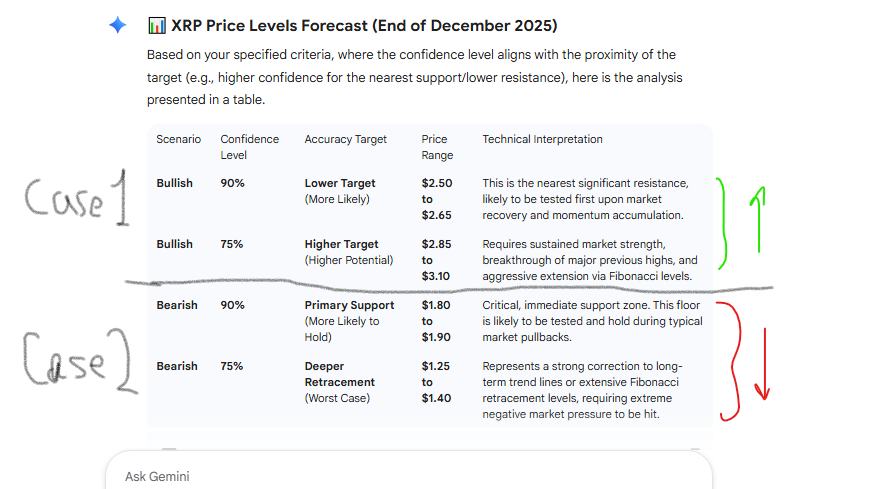Image resolution: width=887 pixels, height=489 pixels.
Task: Click the Technical Interpretation column header
Action: coord(542,139)
